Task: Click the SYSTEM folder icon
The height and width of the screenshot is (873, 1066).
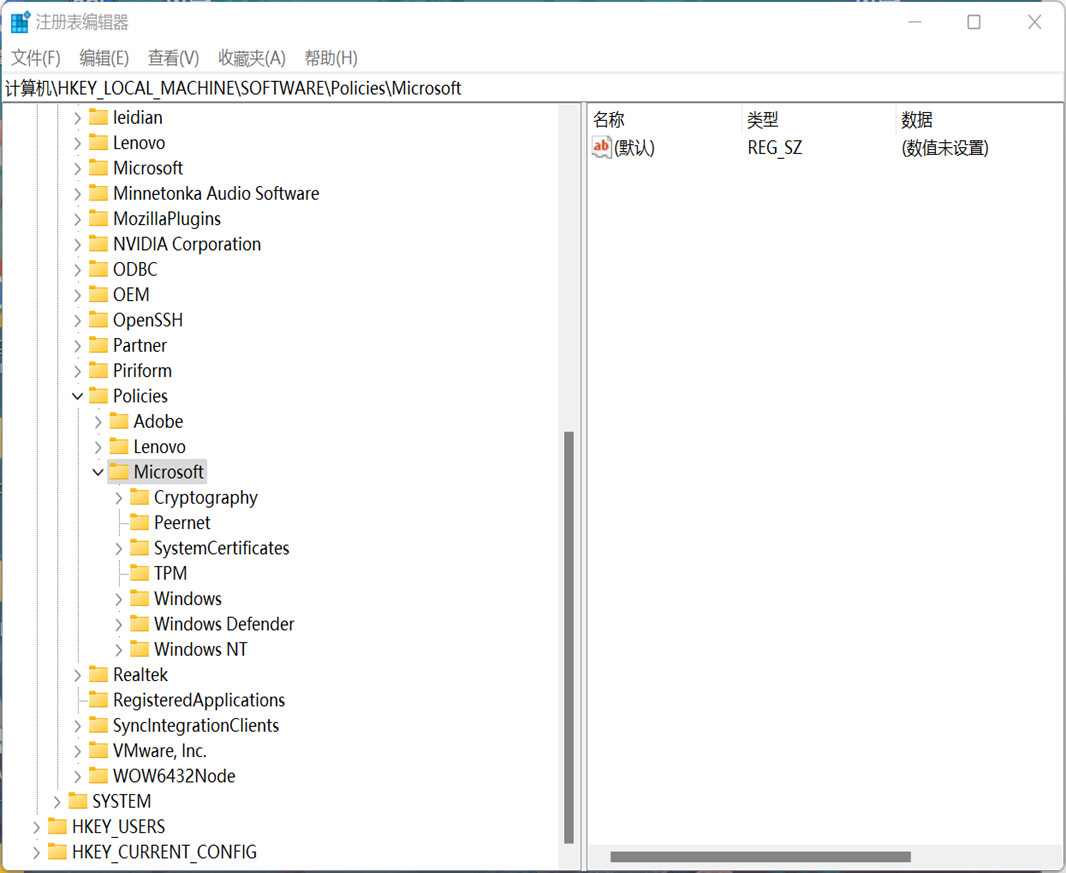Action: [x=78, y=801]
